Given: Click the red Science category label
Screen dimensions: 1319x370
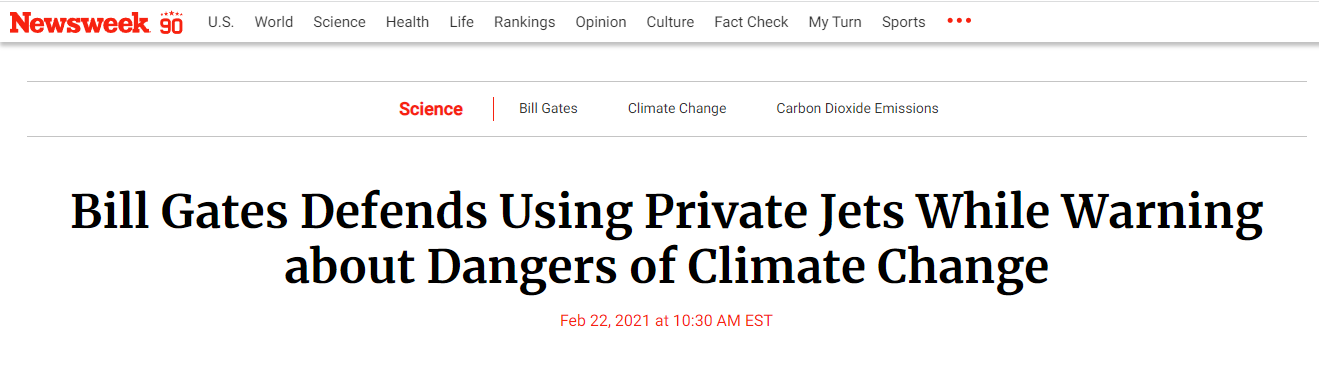Looking at the screenshot, I should point(431,109).
